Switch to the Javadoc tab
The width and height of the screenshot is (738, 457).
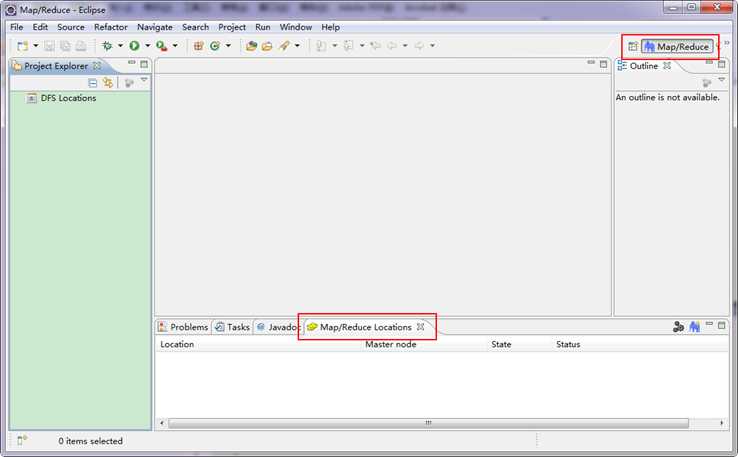point(278,327)
